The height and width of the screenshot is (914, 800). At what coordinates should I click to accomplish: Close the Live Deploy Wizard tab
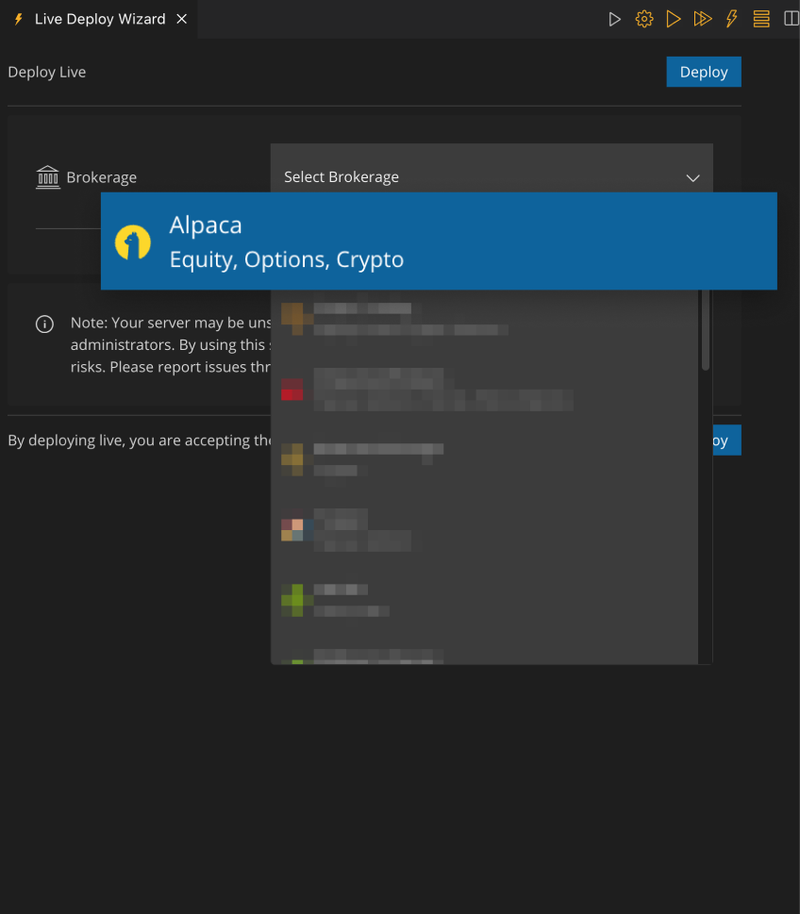[x=182, y=19]
